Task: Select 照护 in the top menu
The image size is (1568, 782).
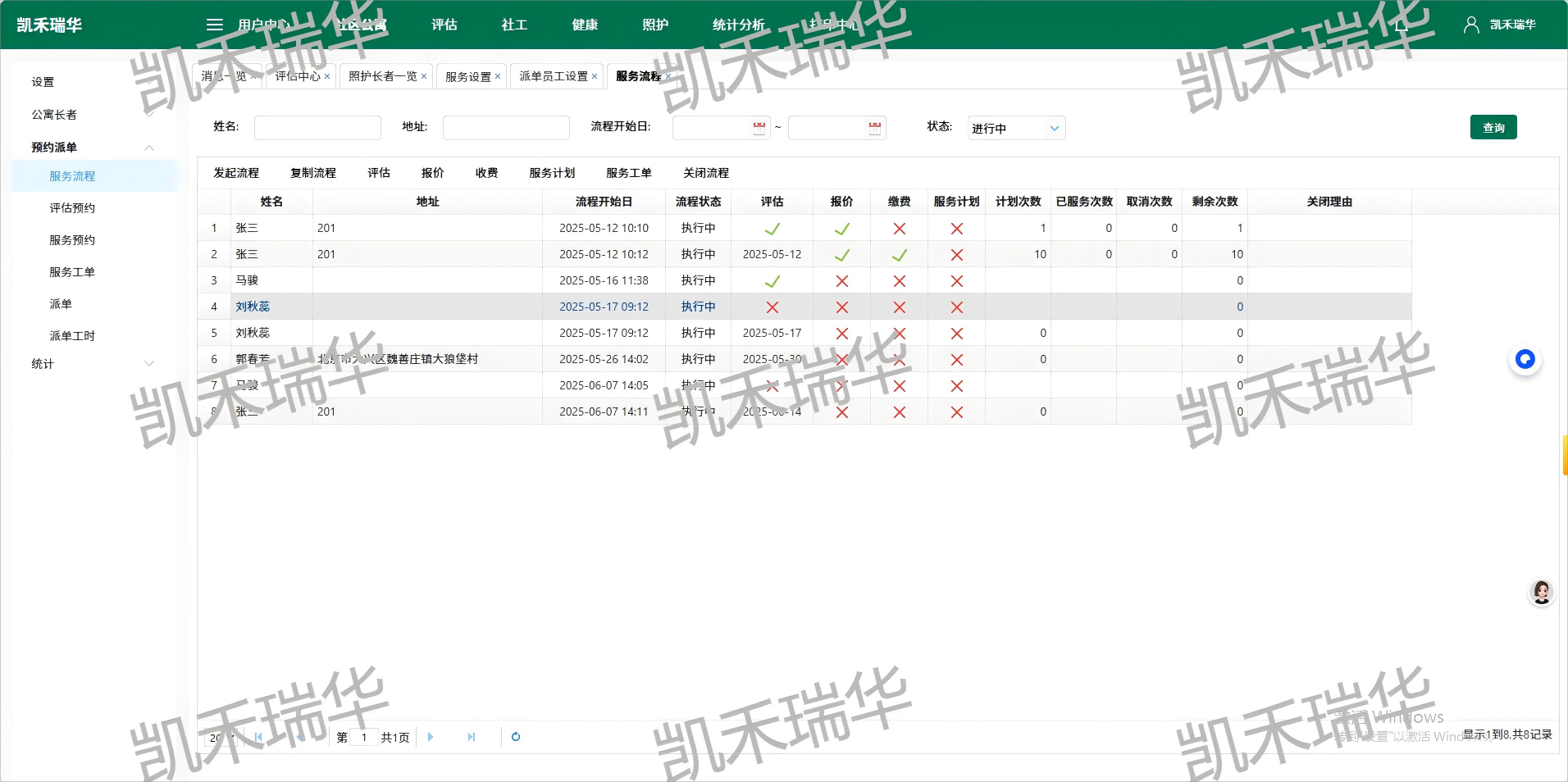Action: [x=655, y=25]
